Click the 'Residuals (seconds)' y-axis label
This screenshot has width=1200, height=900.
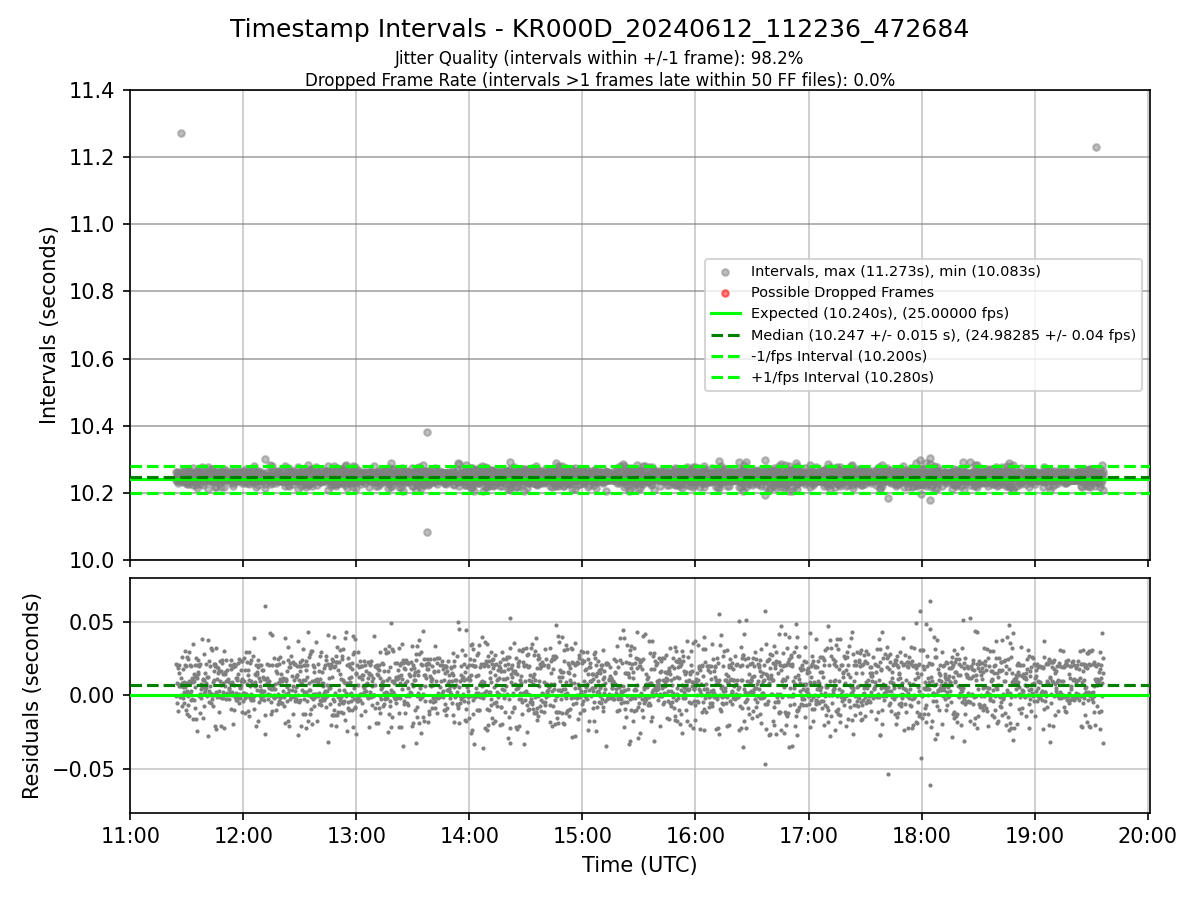(32, 695)
